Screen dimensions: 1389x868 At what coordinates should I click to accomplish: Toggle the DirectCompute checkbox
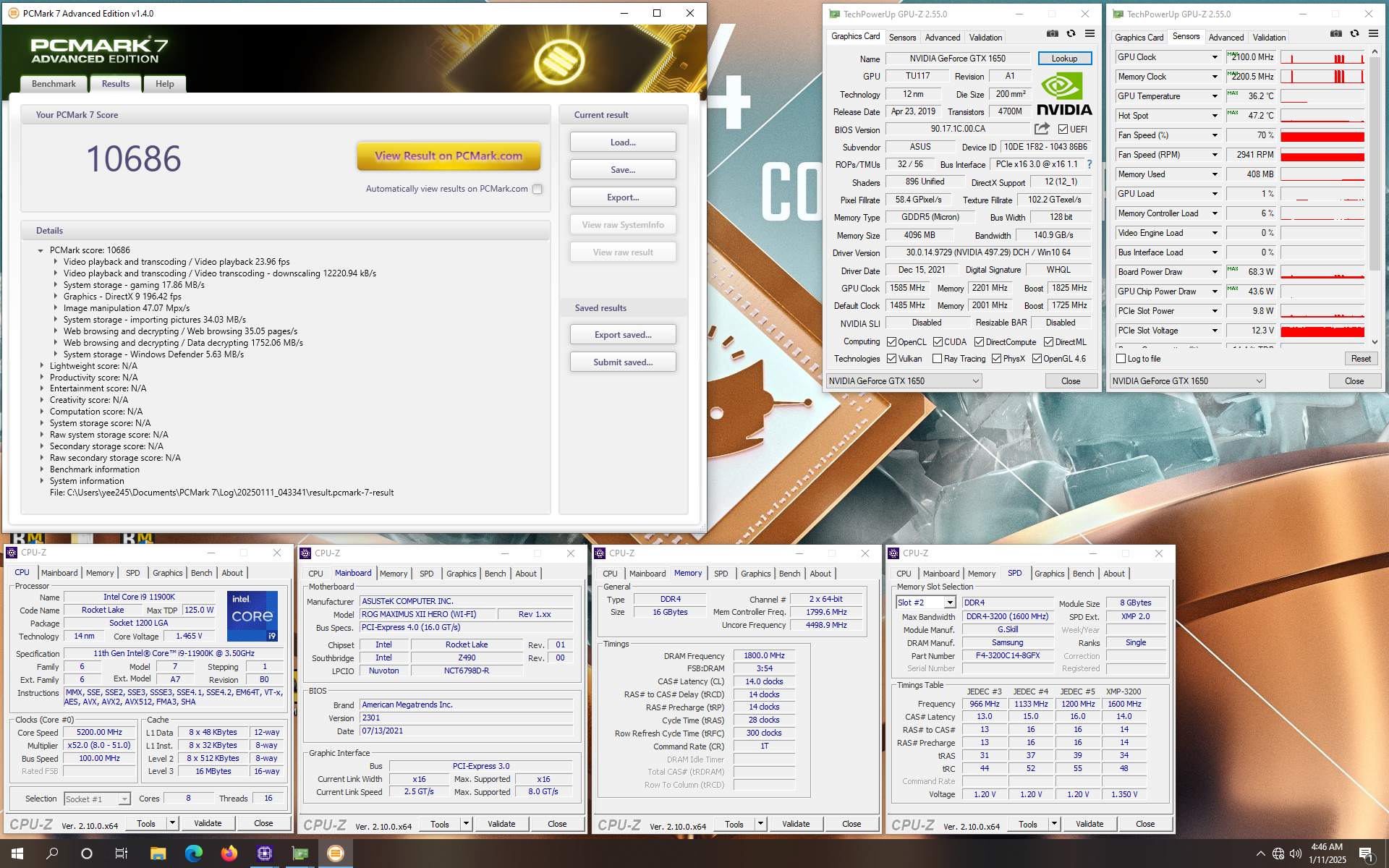click(979, 342)
